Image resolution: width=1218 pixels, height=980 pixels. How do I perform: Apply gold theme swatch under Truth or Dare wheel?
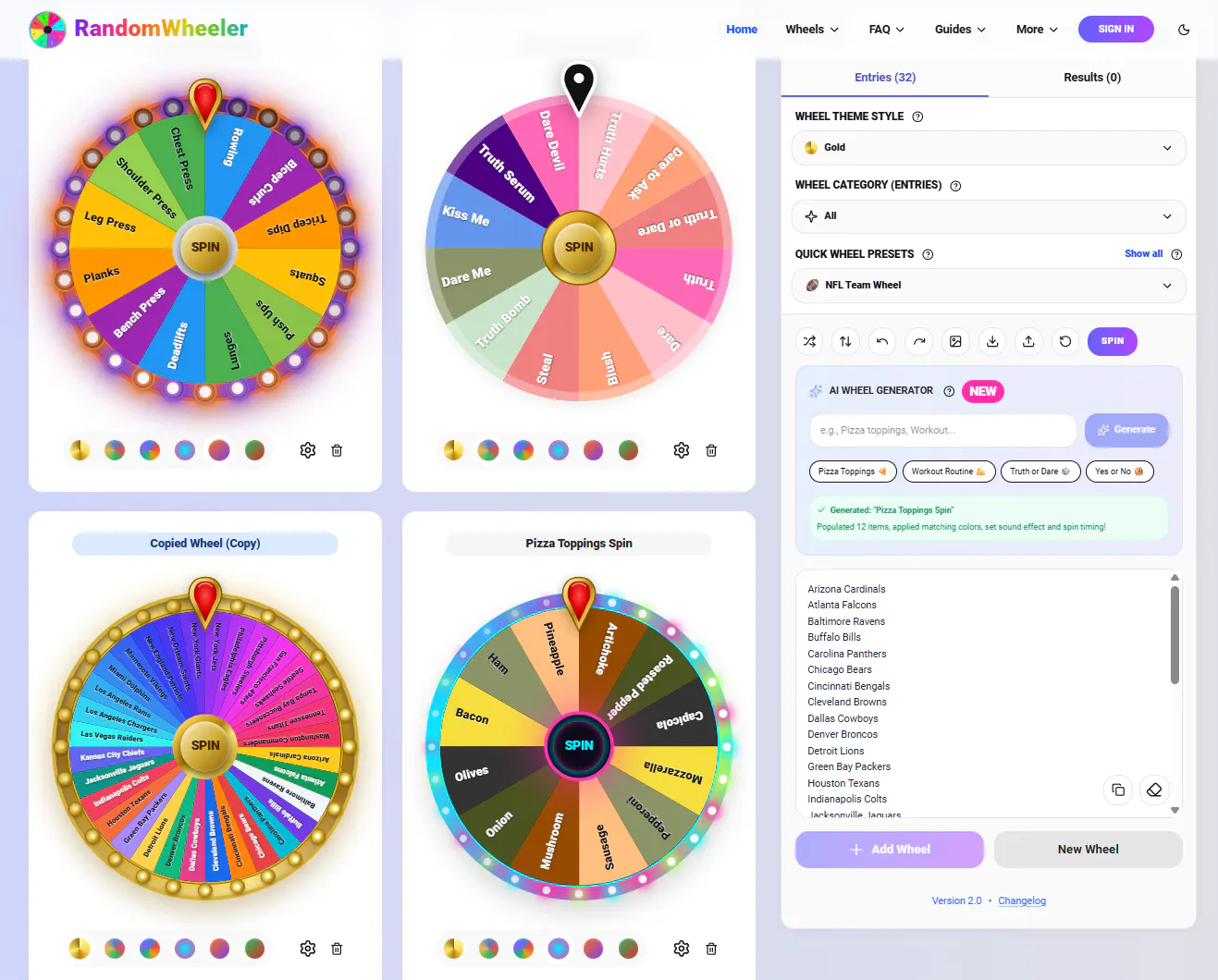(x=453, y=450)
